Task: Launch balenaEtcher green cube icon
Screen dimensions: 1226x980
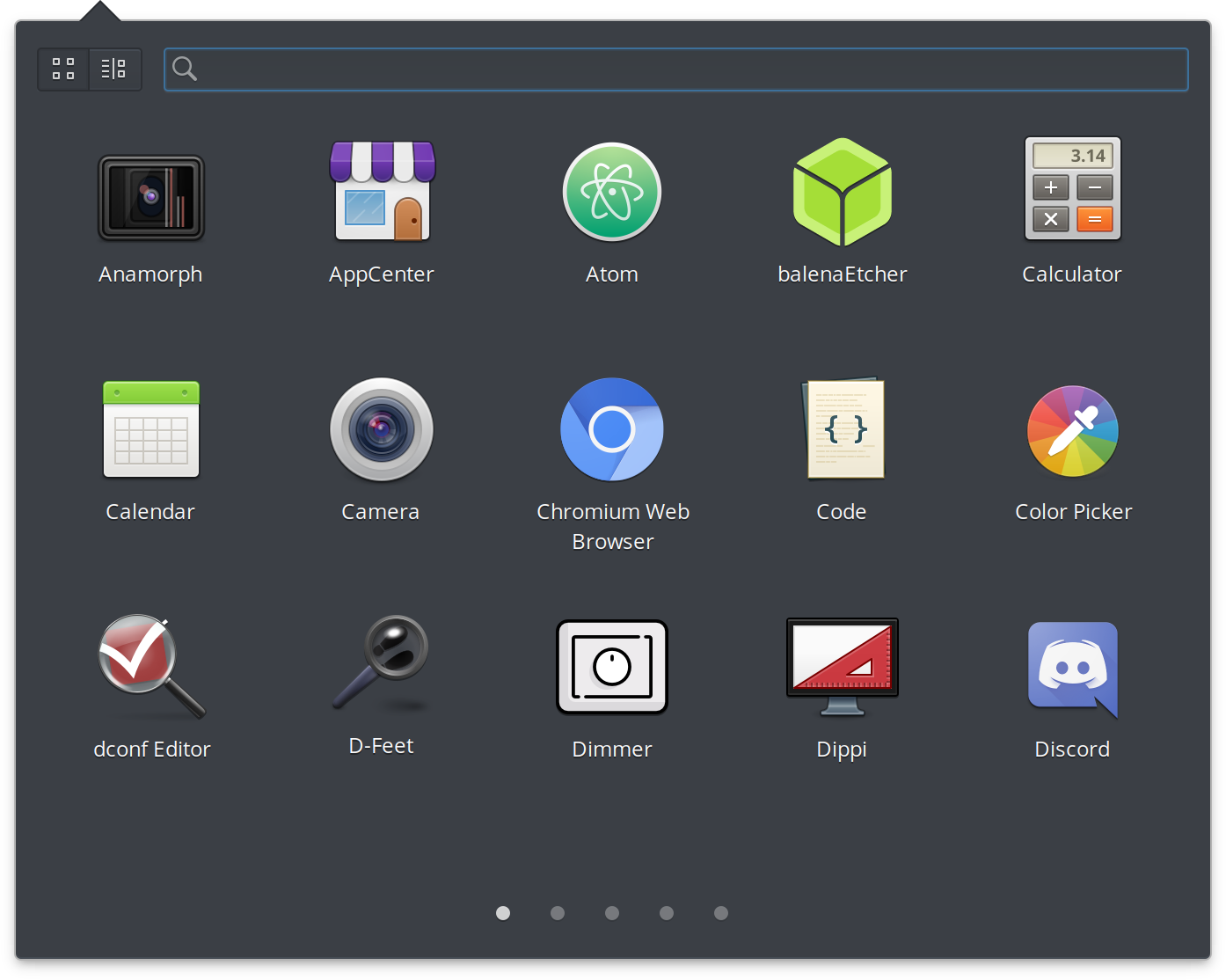Action: (843, 192)
